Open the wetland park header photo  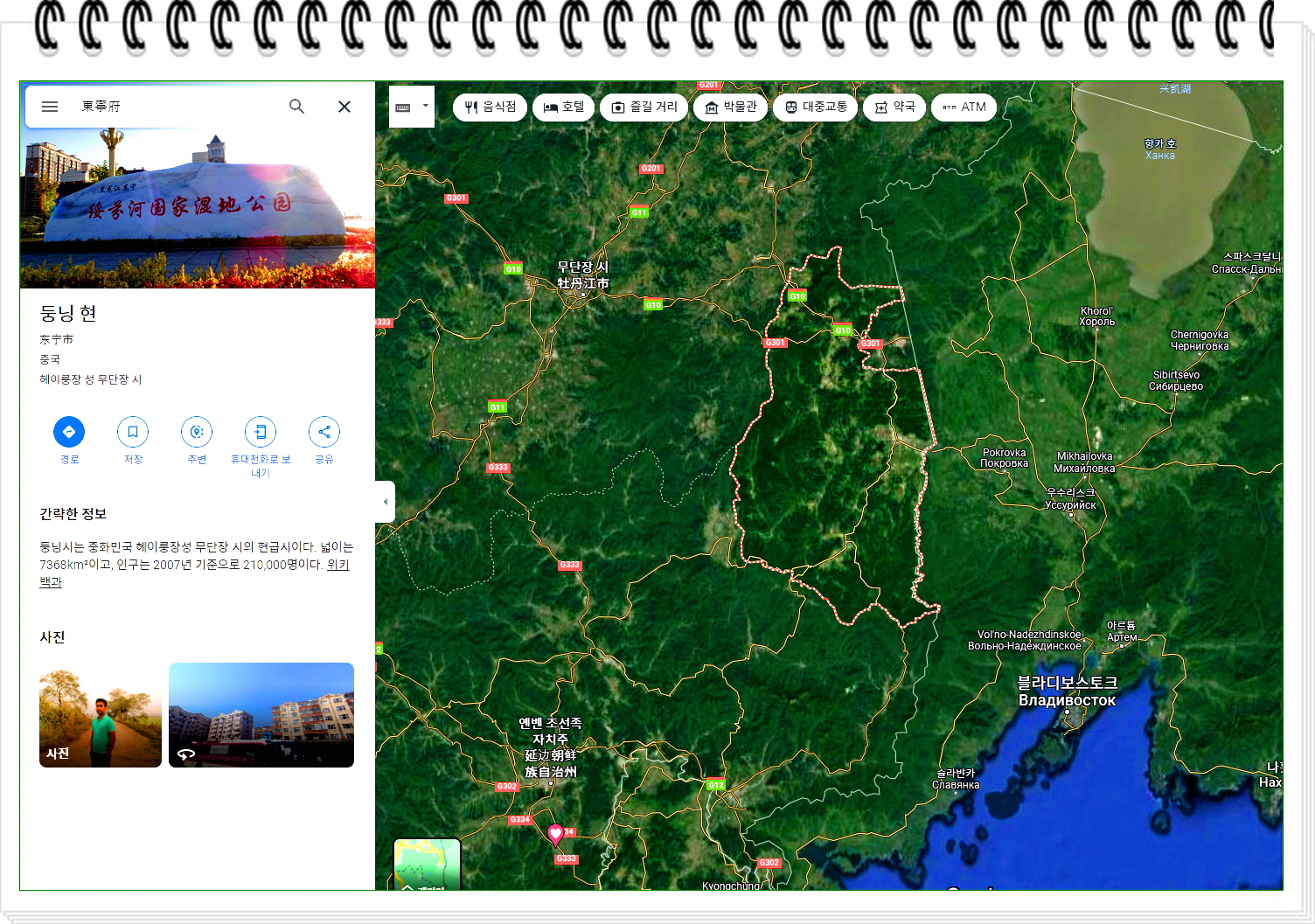coord(198,208)
